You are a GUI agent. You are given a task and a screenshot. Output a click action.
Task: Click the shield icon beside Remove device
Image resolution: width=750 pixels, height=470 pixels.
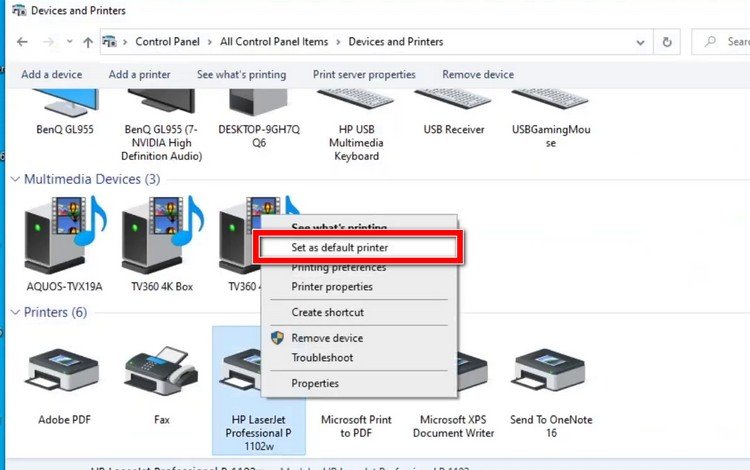click(x=277, y=338)
